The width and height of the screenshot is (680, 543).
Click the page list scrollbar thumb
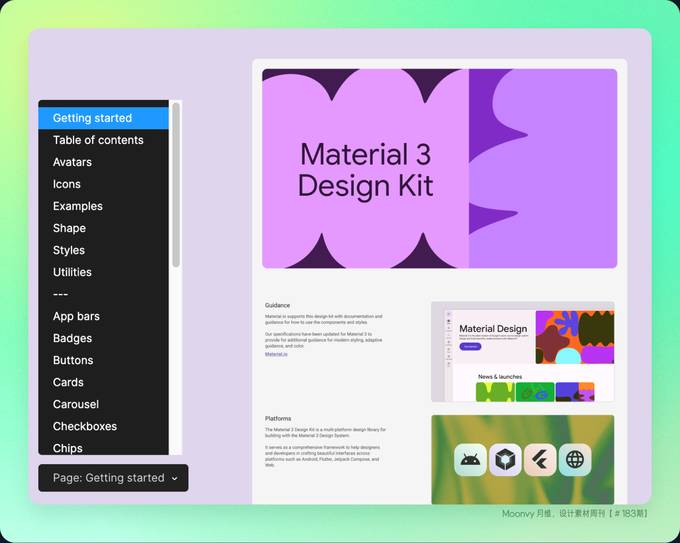pos(176,185)
